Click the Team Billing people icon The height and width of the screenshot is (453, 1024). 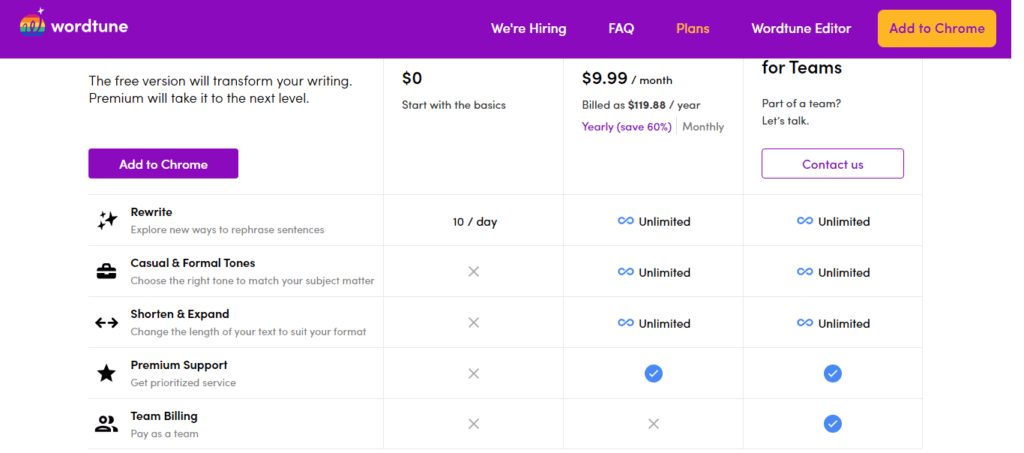[x=106, y=424]
